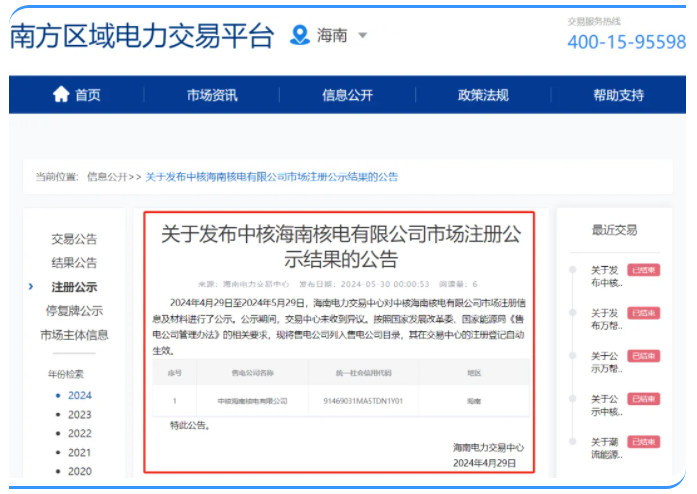Filter by year 2022

[80, 434]
